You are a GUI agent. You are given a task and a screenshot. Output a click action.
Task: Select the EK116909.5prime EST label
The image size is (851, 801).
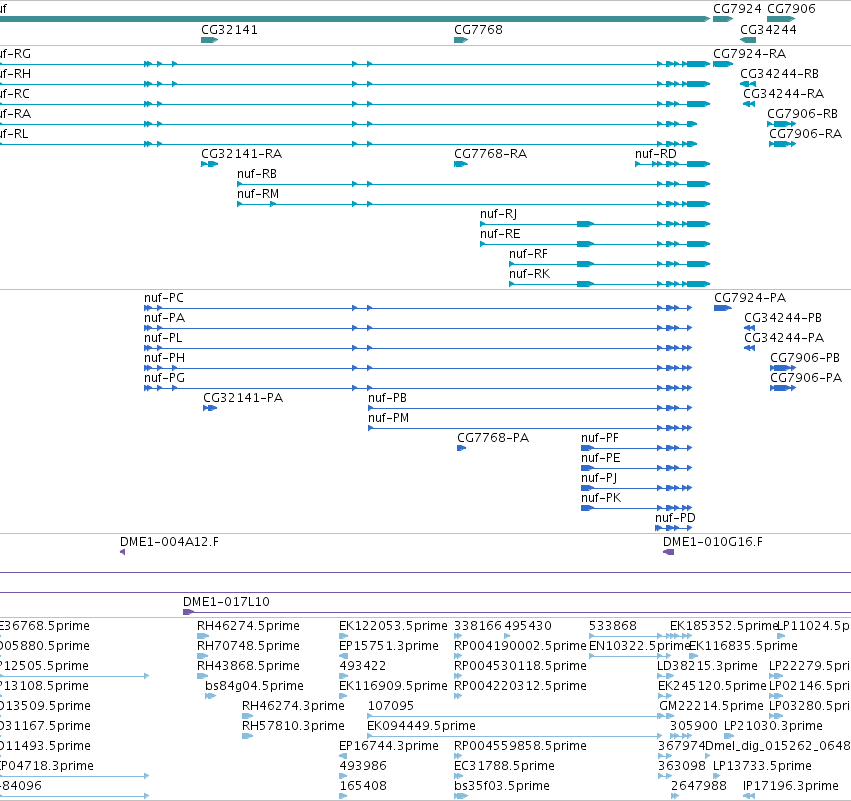pyautogui.click(x=393, y=686)
